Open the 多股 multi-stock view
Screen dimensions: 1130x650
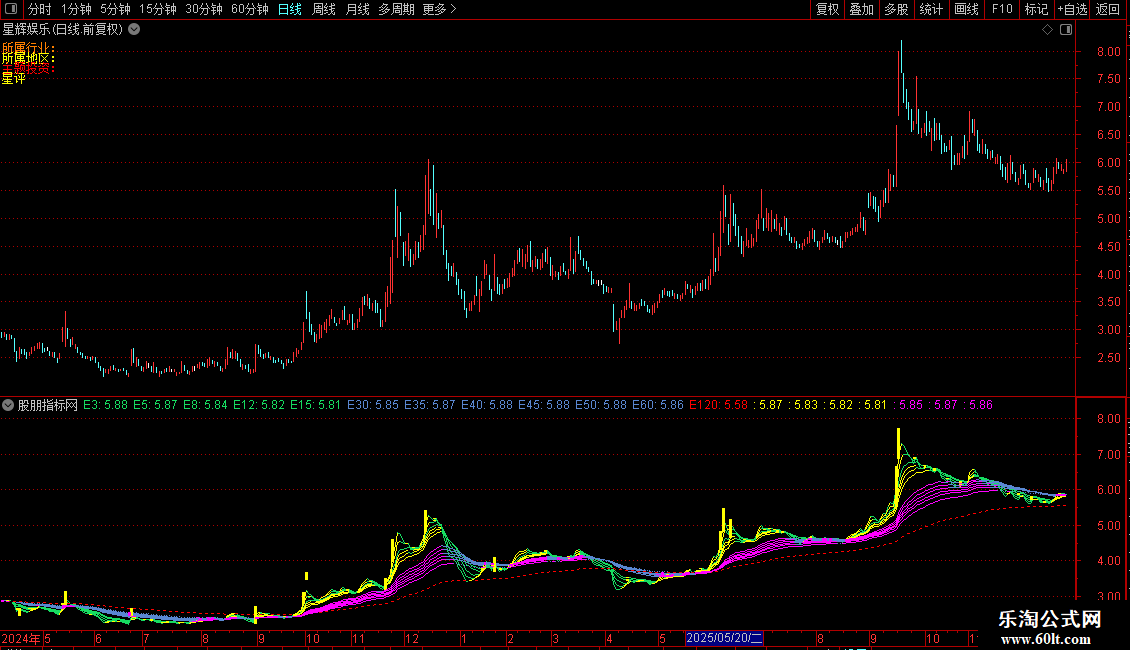click(x=897, y=9)
